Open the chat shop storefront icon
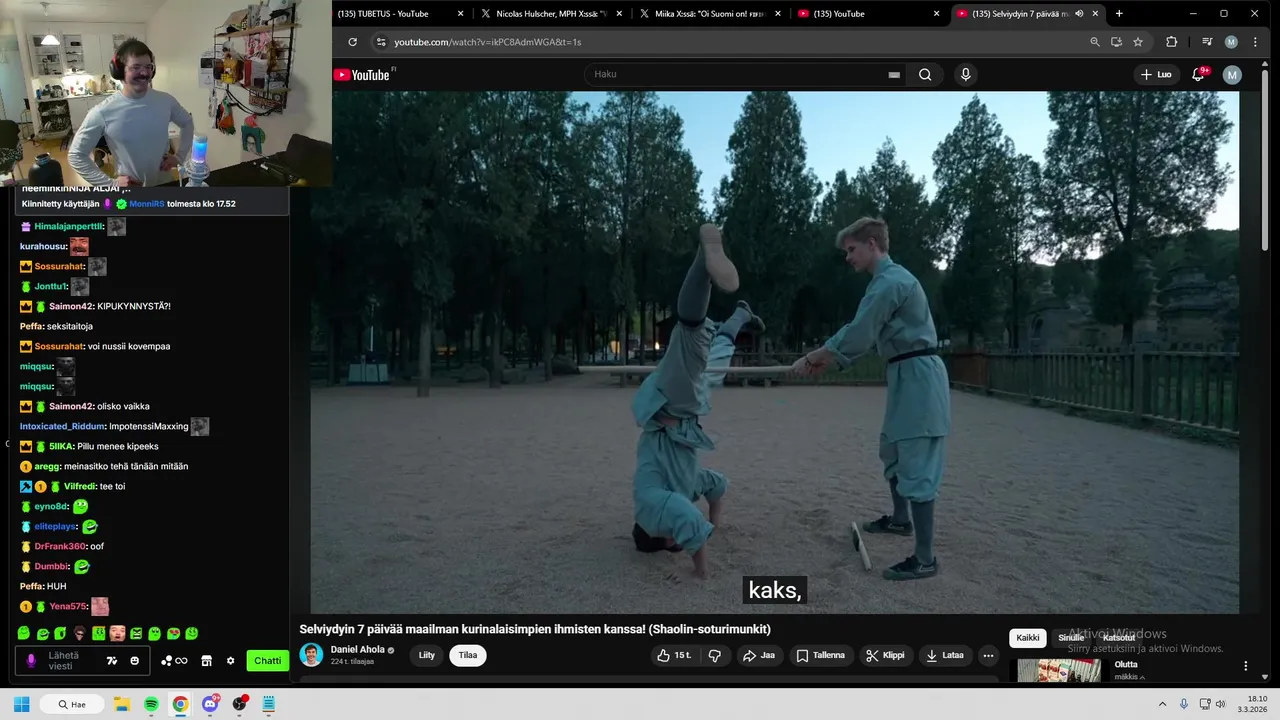Image resolution: width=1280 pixels, height=720 pixels. [207, 661]
